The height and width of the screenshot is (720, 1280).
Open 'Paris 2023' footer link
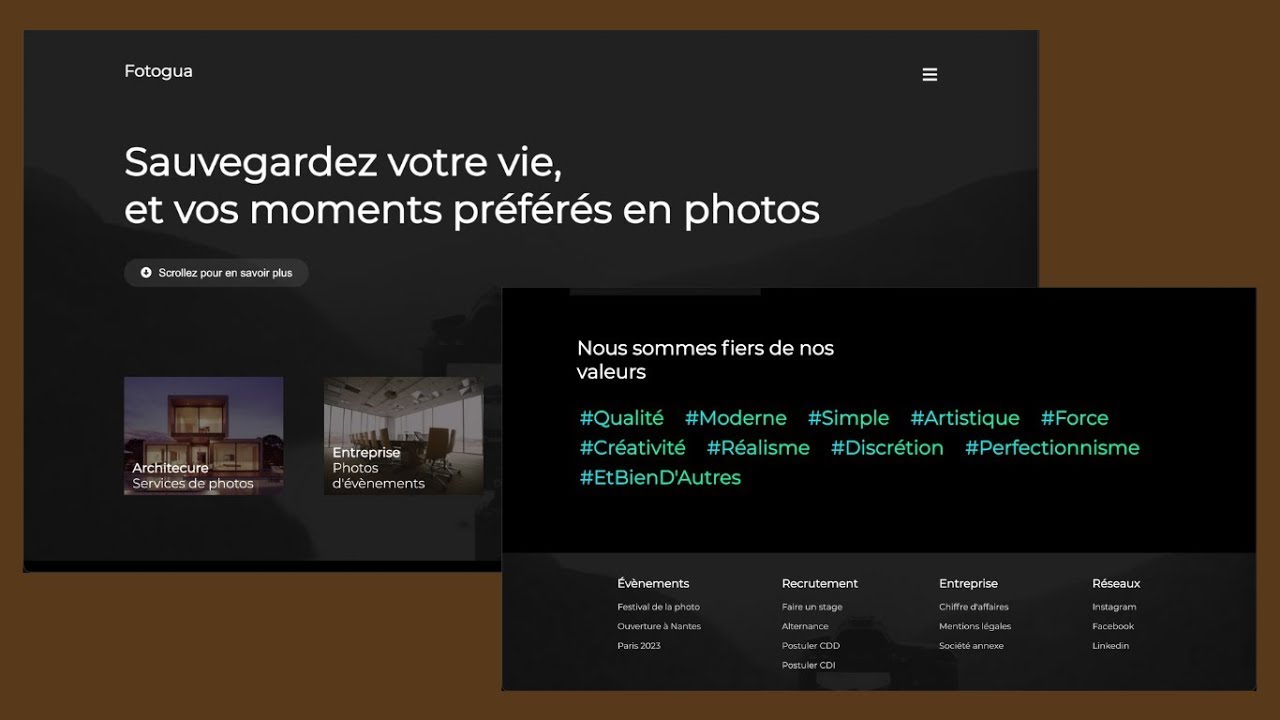tap(639, 646)
